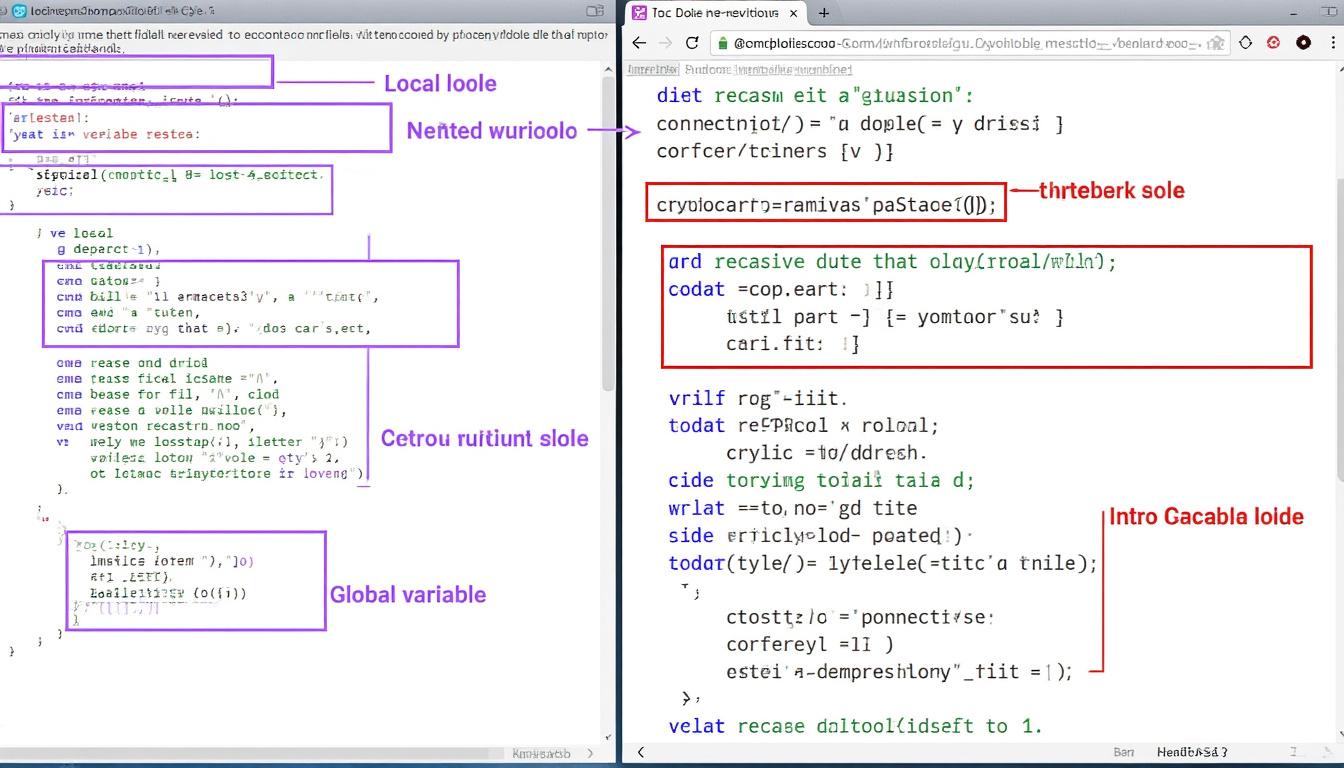Screen dimensions: 1344x768
Task: Click the browser back arrow
Action: pos(639,42)
